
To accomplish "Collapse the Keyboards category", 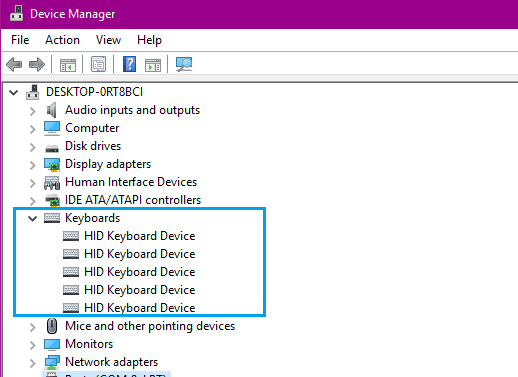I will 32,218.
